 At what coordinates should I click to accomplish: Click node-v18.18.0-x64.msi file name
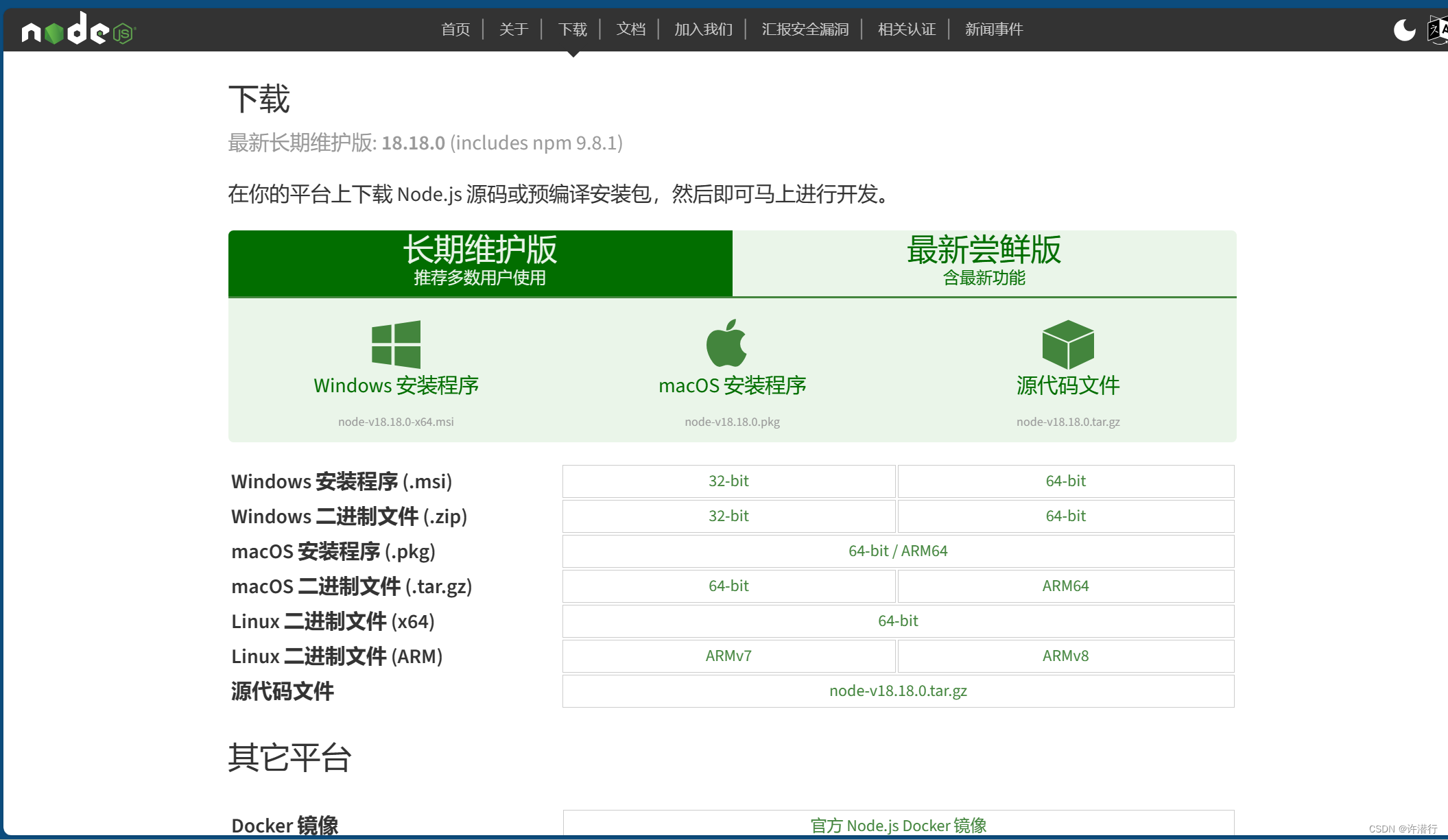pyautogui.click(x=396, y=422)
